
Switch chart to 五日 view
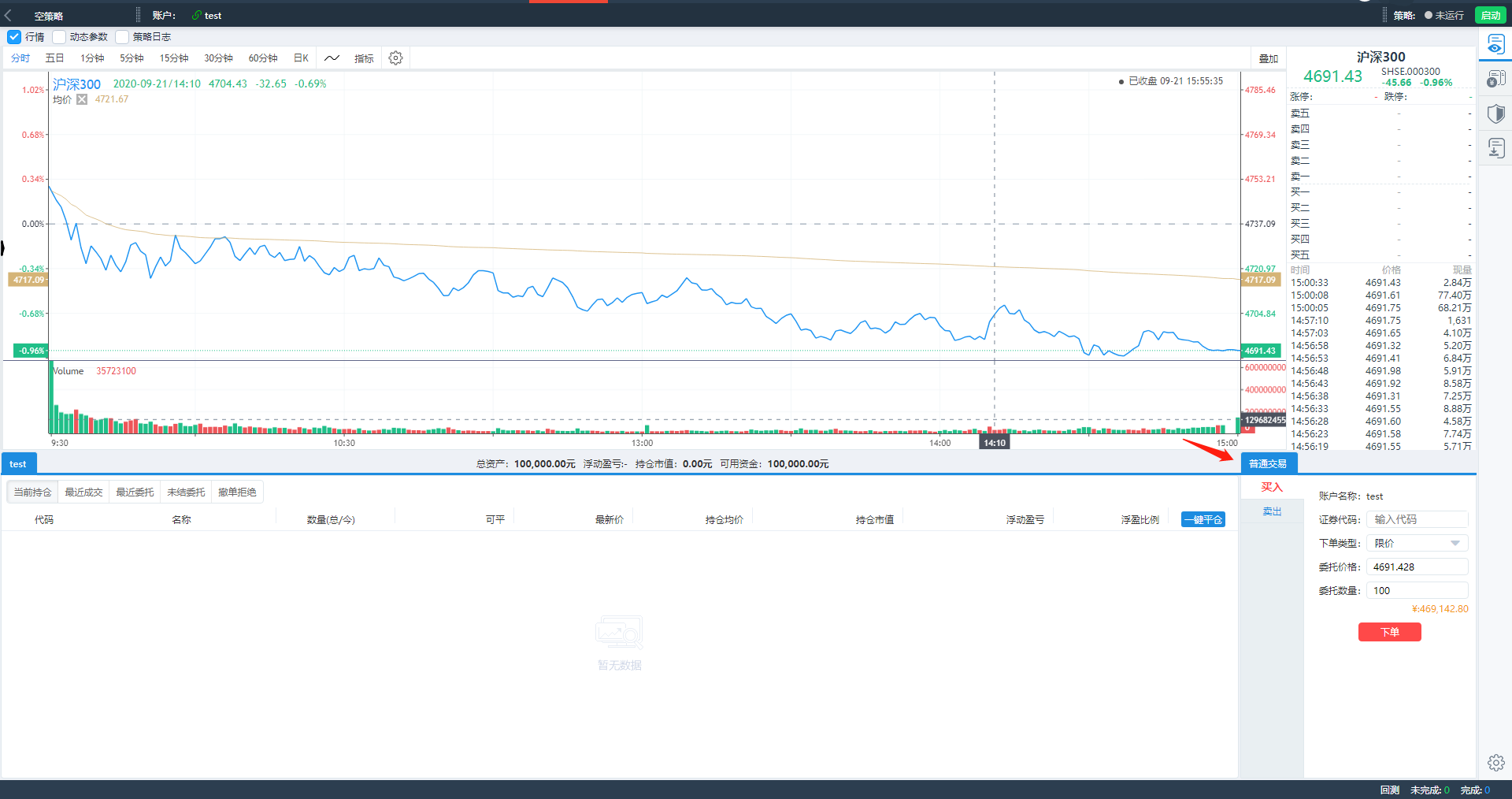(x=54, y=58)
